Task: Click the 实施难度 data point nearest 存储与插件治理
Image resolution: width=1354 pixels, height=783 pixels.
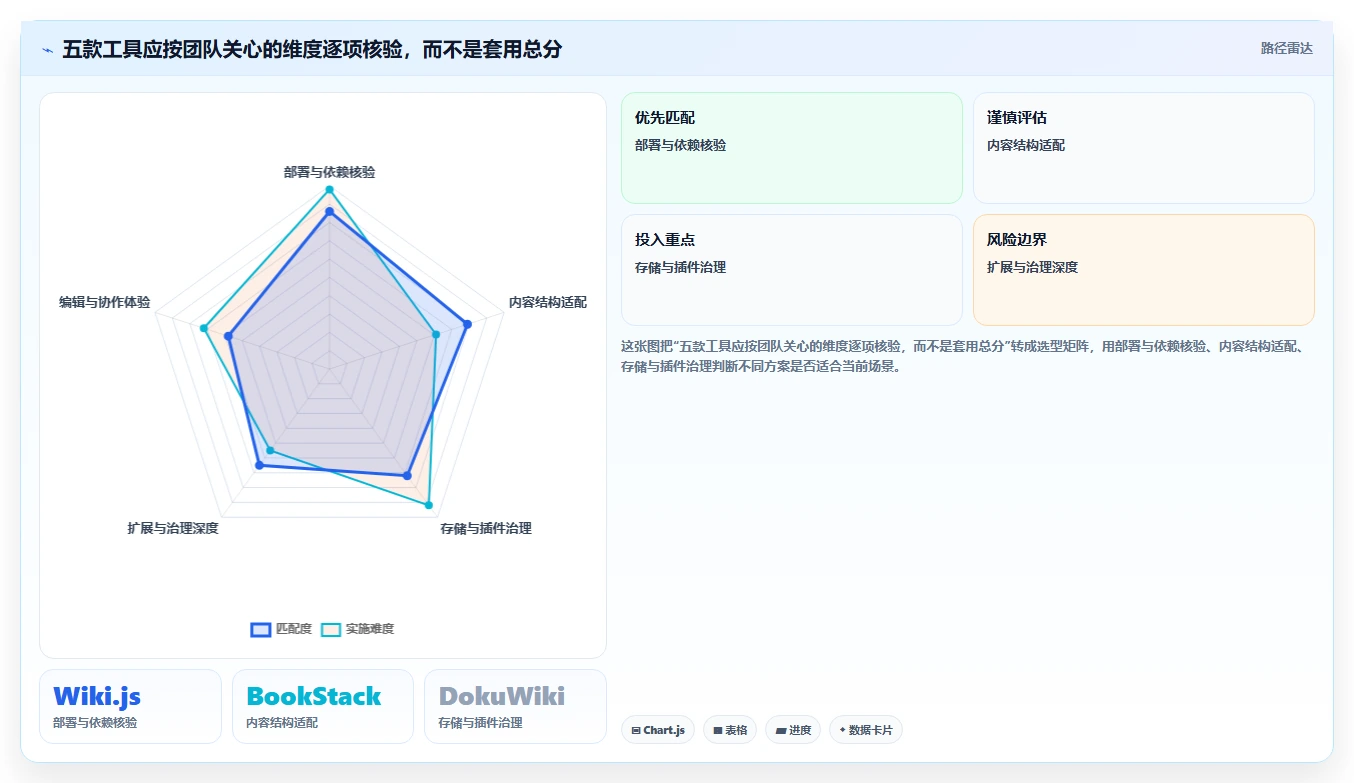Action: coord(429,505)
